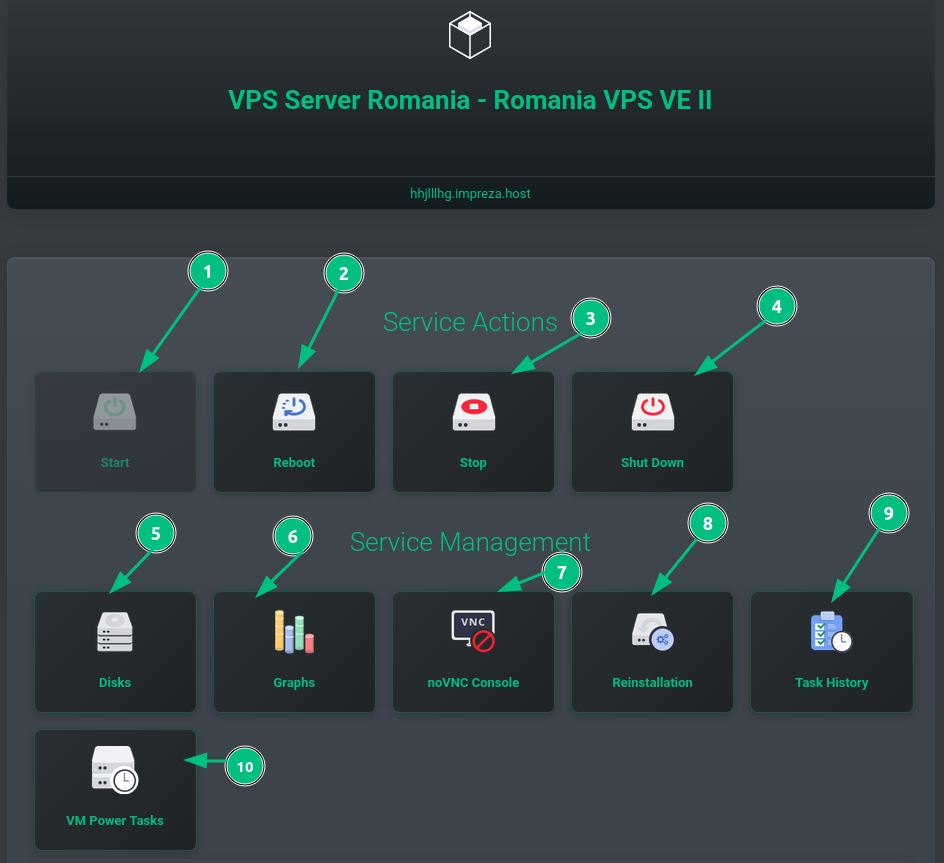The height and width of the screenshot is (863, 944).
Task: Open the Task History clipboard icon
Action: click(831, 632)
